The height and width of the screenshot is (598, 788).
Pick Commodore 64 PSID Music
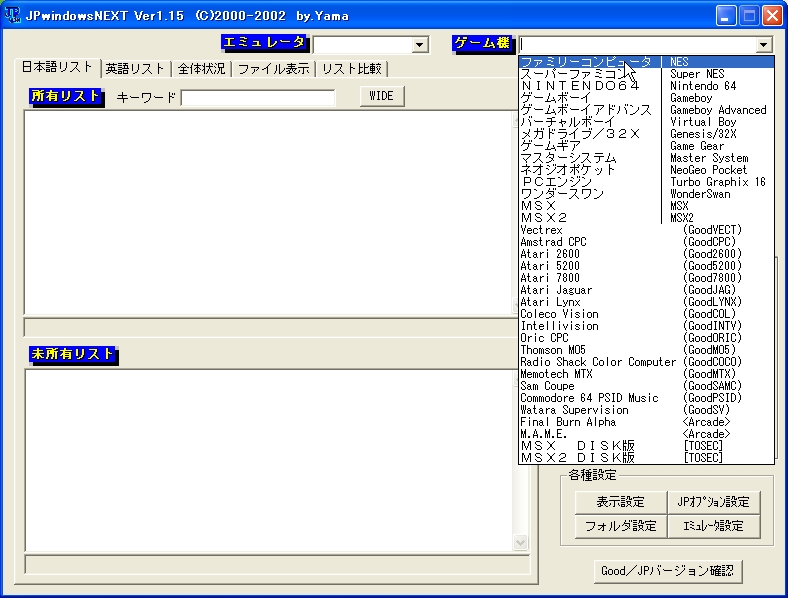coord(646,398)
